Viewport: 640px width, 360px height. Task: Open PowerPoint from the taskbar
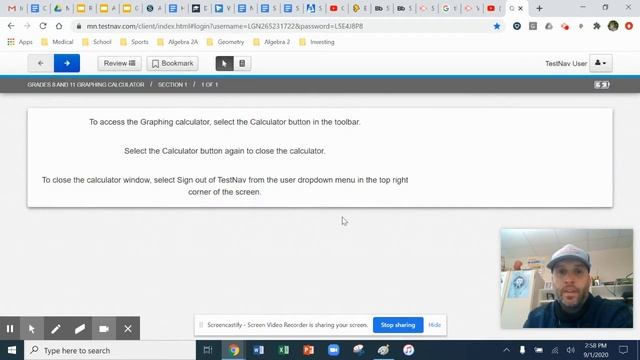pos(309,350)
